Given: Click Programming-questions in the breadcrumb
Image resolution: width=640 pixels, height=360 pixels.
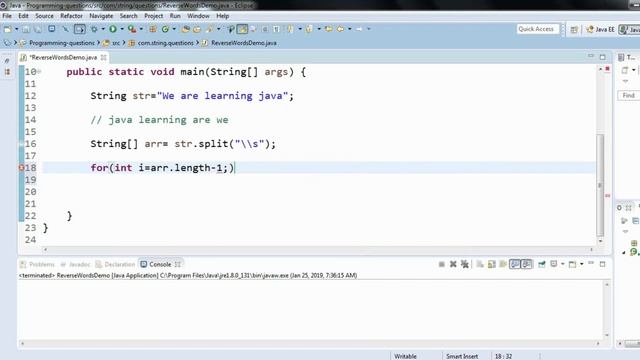Looking at the screenshot, I should [62, 43].
